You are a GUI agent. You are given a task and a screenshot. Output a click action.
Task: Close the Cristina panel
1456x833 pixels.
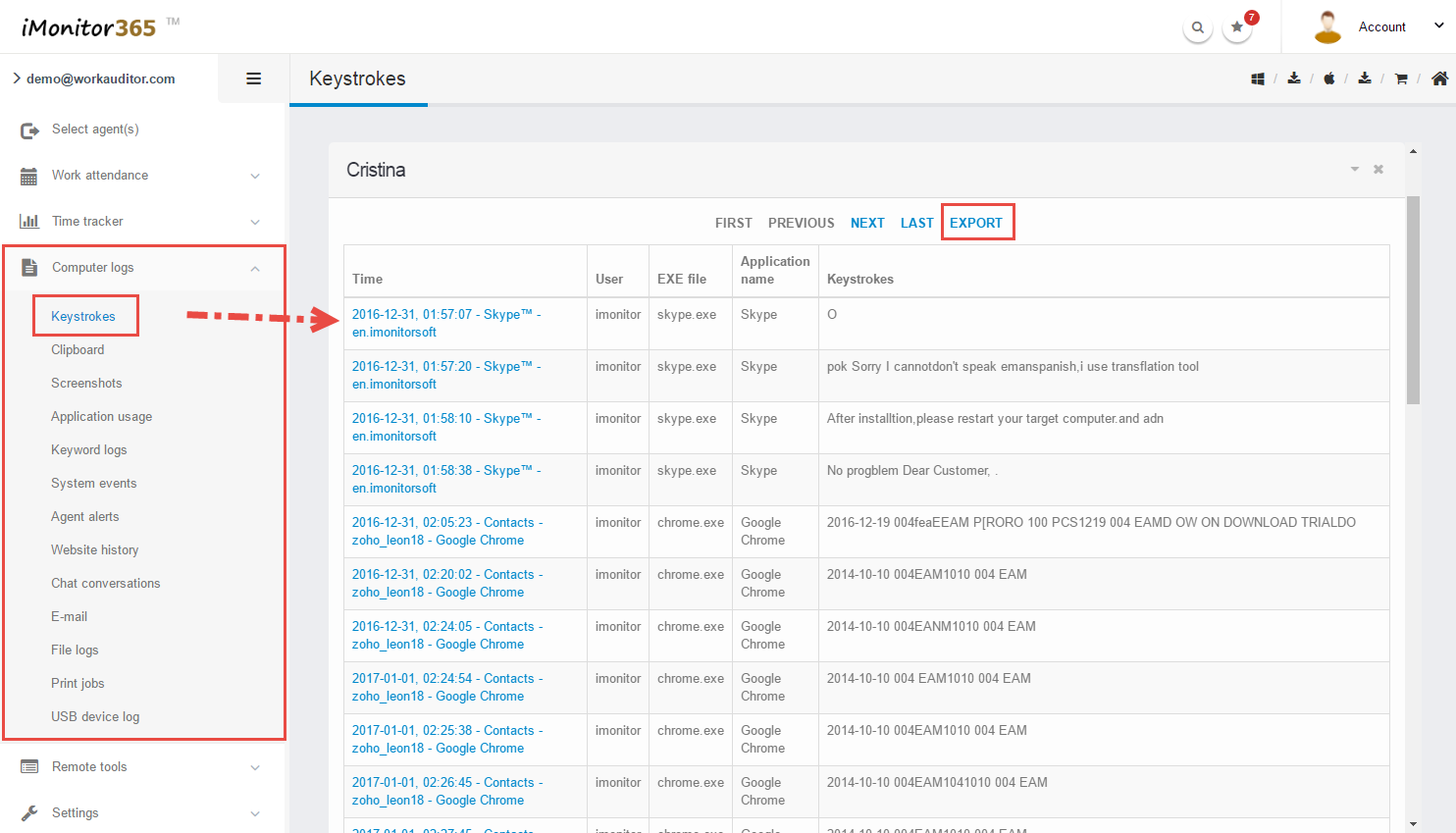pyautogui.click(x=1378, y=170)
